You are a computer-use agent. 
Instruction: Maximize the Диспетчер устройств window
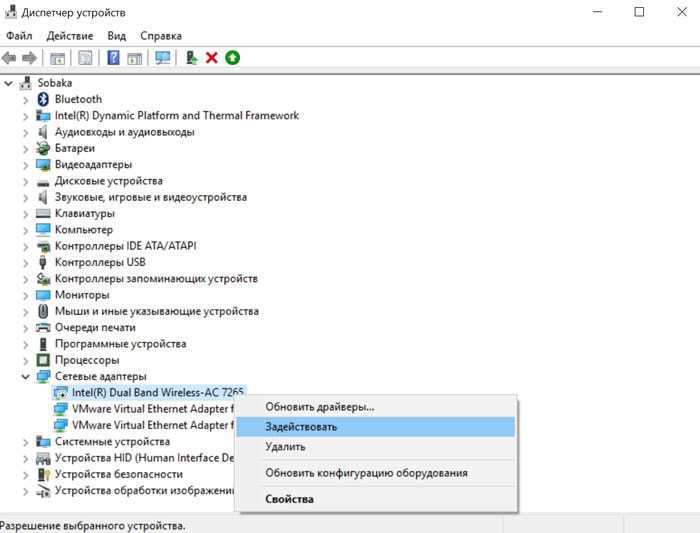coord(639,12)
